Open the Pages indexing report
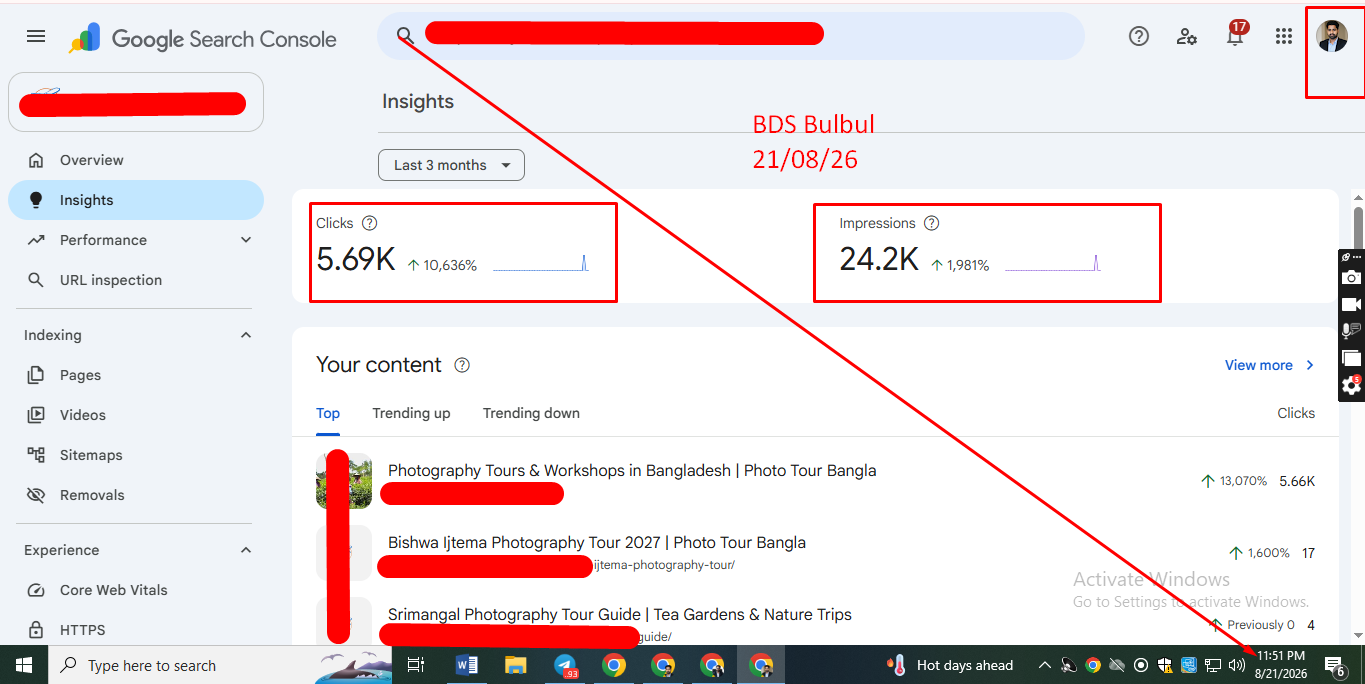The width and height of the screenshot is (1365, 684). (136, 375)
